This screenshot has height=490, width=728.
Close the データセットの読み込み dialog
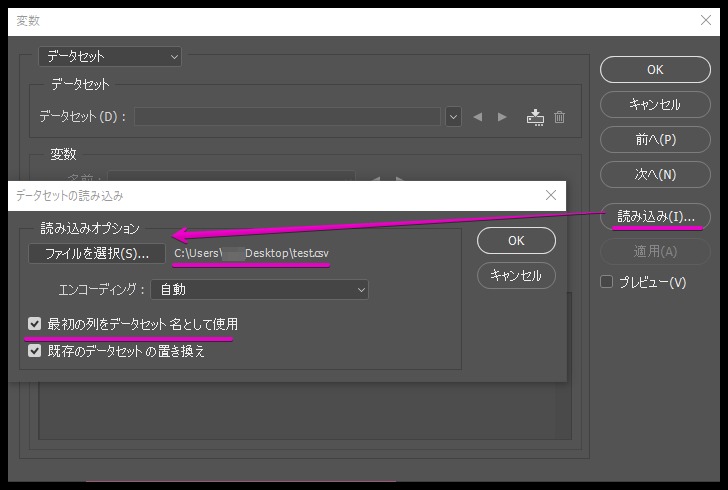[x=550, y=196]
